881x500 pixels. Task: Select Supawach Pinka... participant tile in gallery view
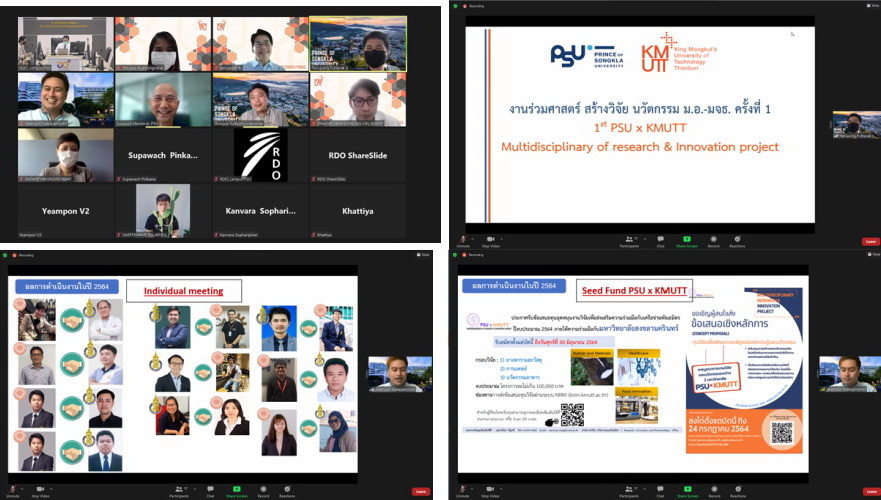pos(163,155)
